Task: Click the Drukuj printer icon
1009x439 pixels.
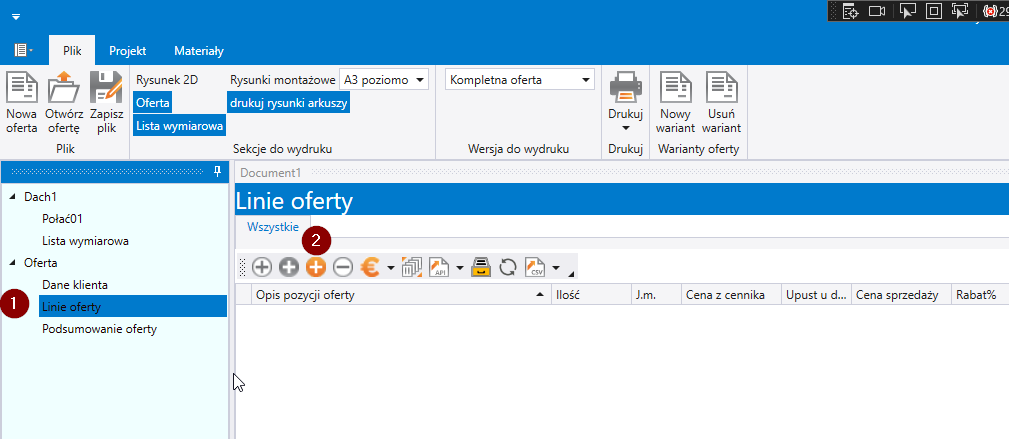Action: (625, 88)
